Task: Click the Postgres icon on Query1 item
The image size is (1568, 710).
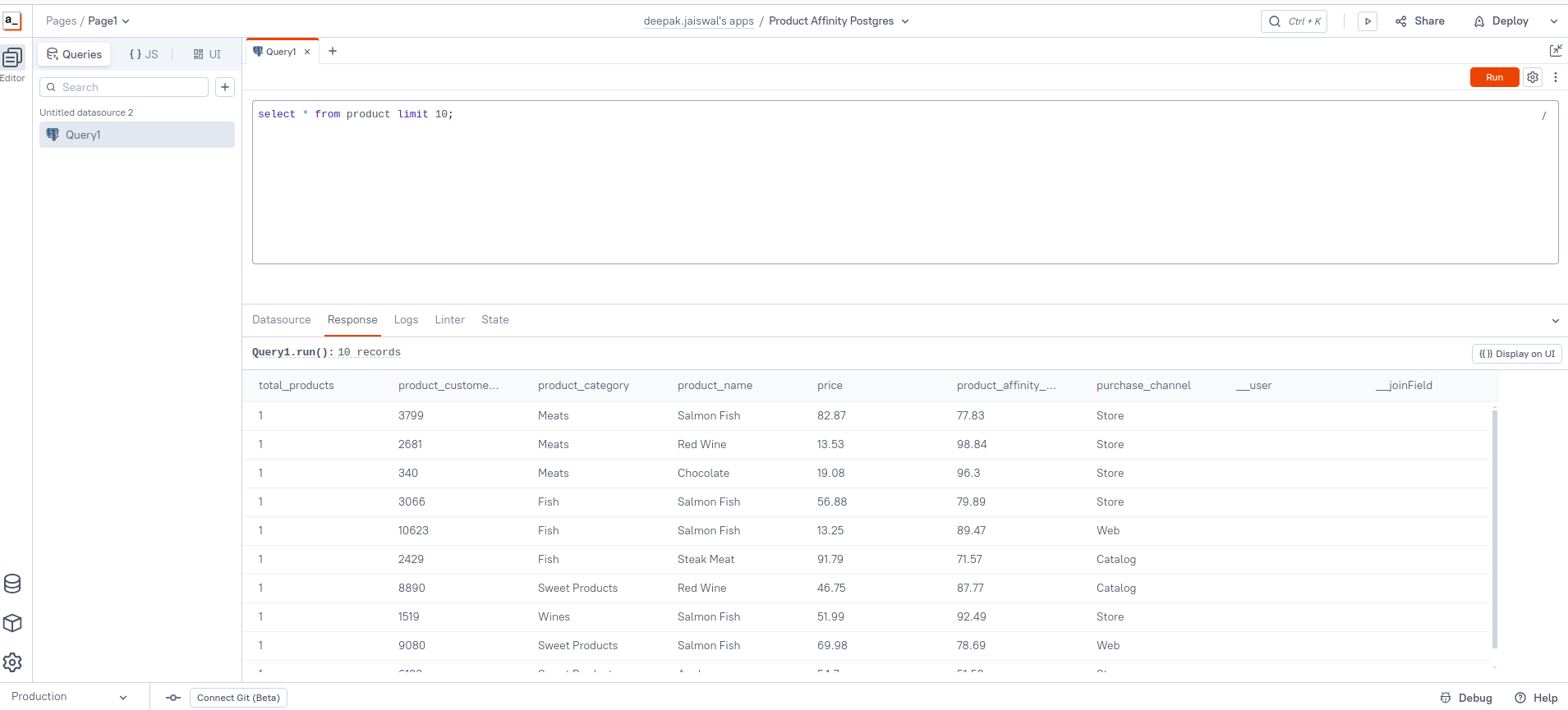Action: pyautogui.click(x=53, y=135)
